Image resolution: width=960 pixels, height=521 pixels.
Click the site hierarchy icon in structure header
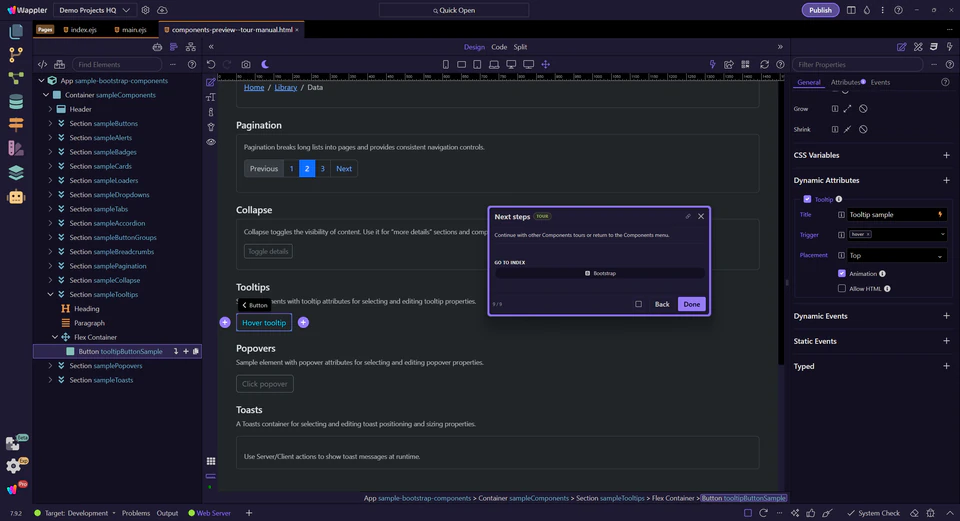[x=190, y=47]
